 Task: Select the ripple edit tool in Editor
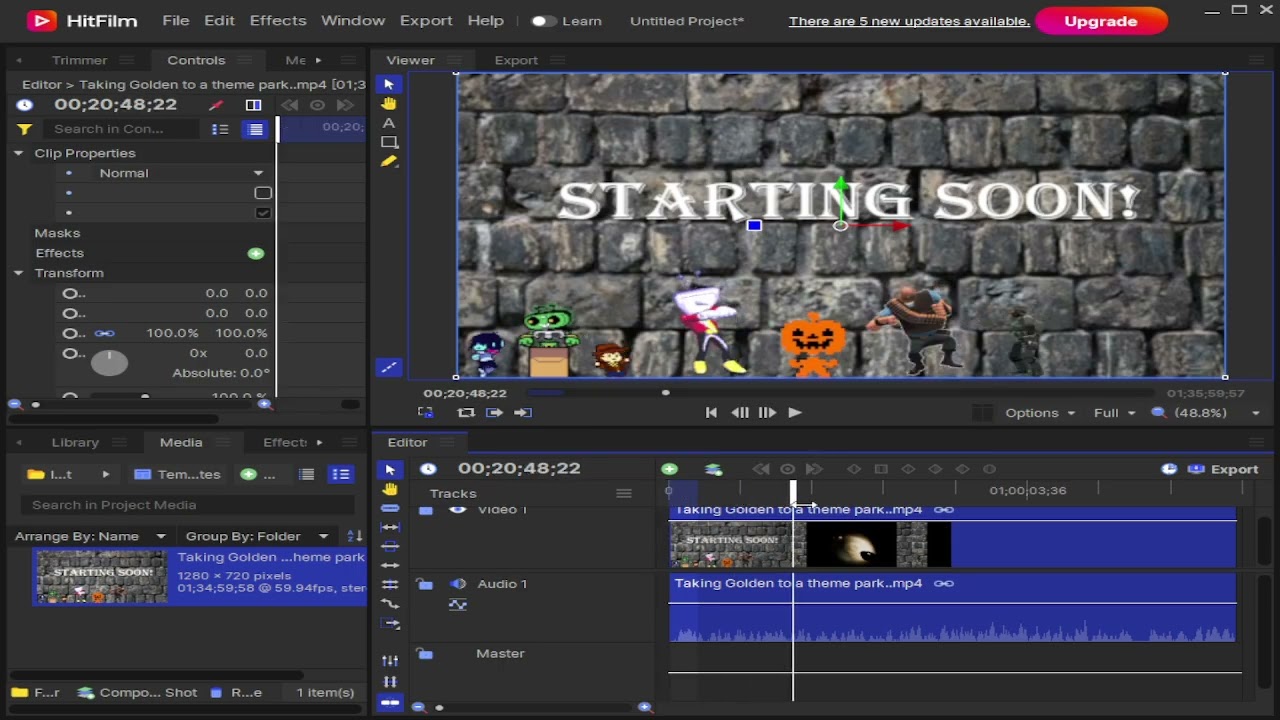(390, 565)
